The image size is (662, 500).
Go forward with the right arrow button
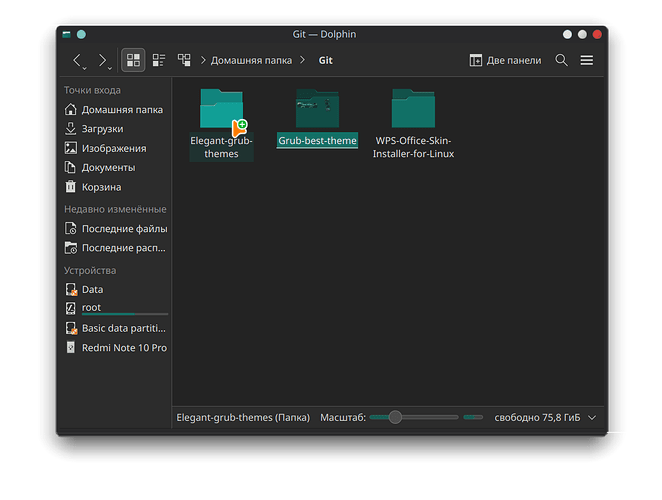[x=102, y=60]
